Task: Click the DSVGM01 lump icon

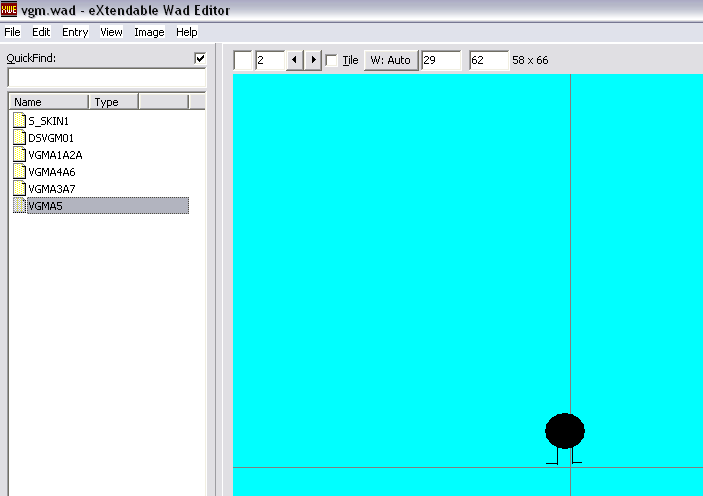Action: tap(19, 137)
